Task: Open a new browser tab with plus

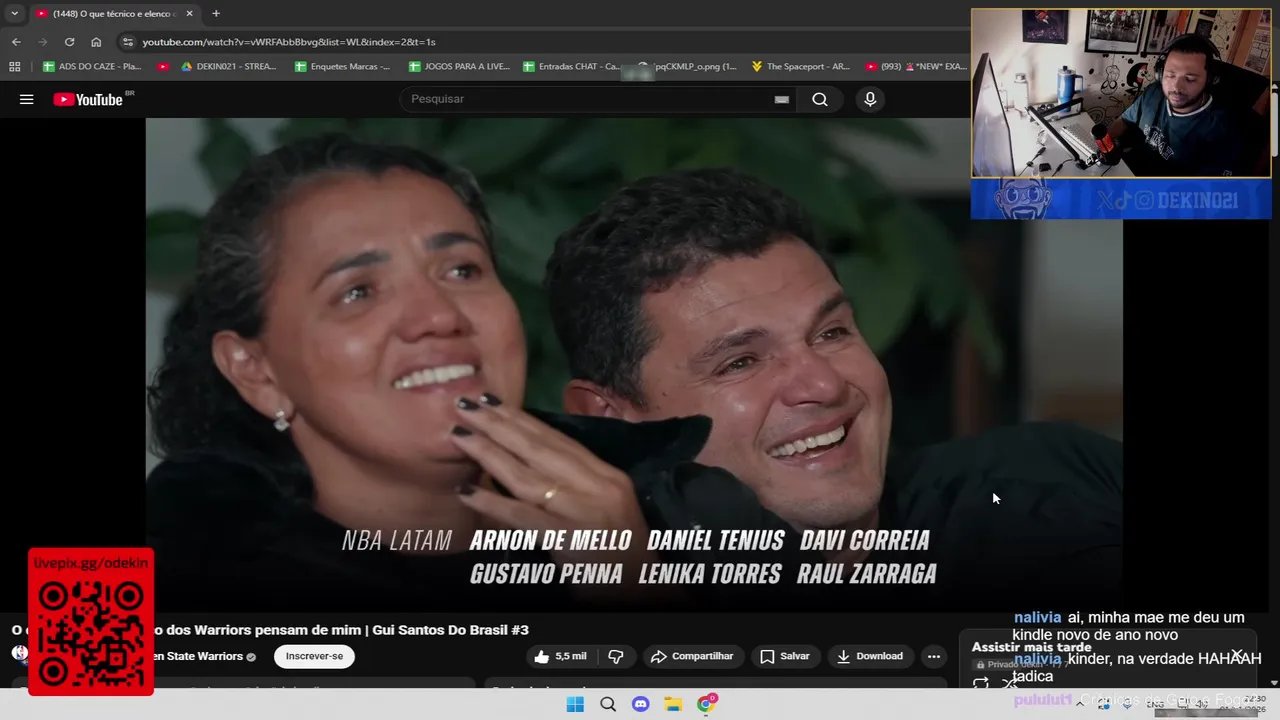Action: pos(215,13)
